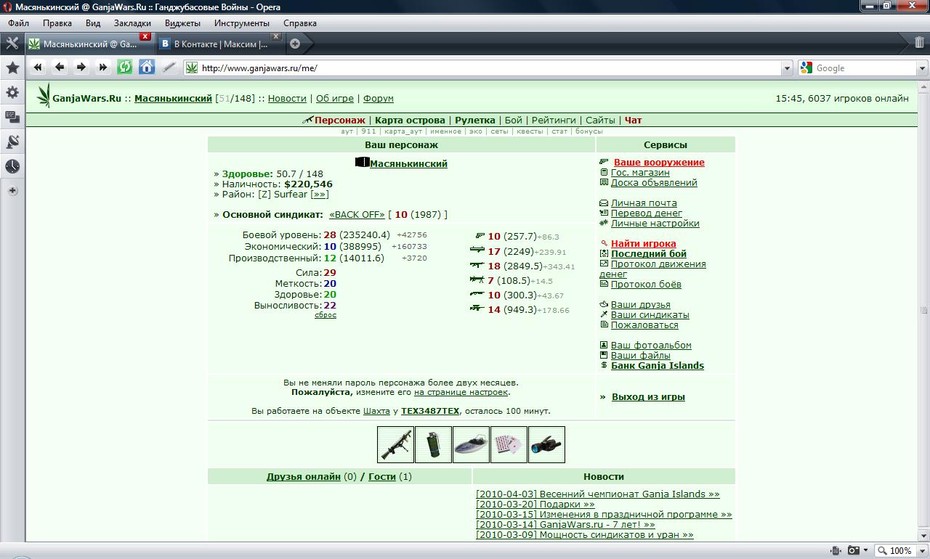The image size is (930, 559).
Task: Click the rocket launcher inventory item
Action: 395,444
